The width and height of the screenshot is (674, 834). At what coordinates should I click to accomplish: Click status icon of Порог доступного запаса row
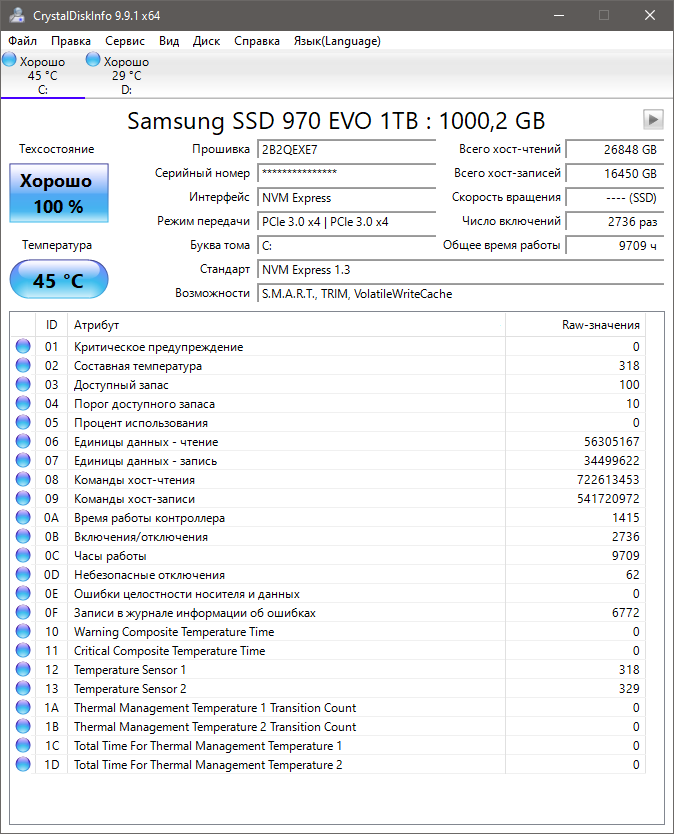tap(23, 403)
